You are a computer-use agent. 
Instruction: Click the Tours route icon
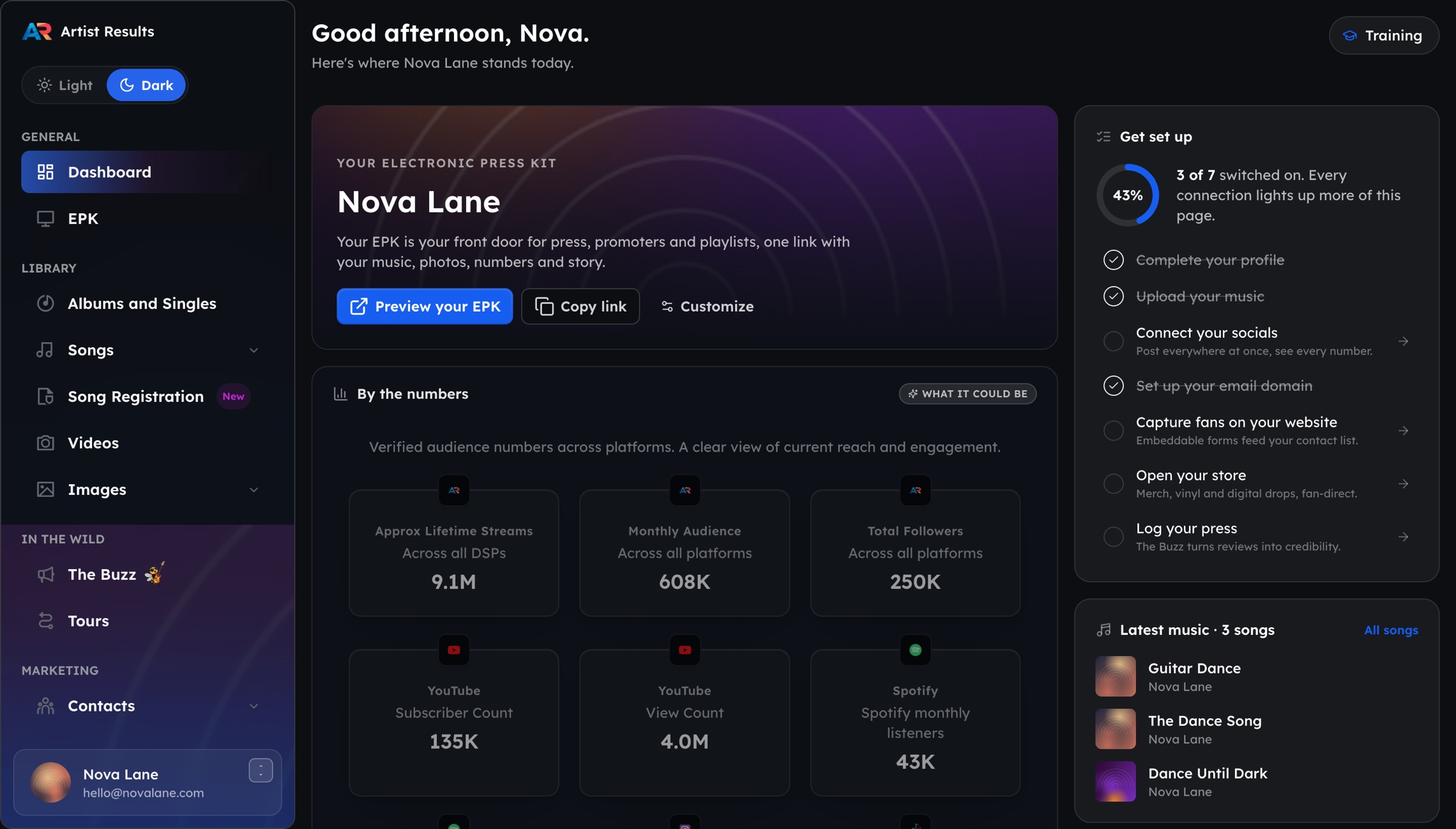point(45,621)
